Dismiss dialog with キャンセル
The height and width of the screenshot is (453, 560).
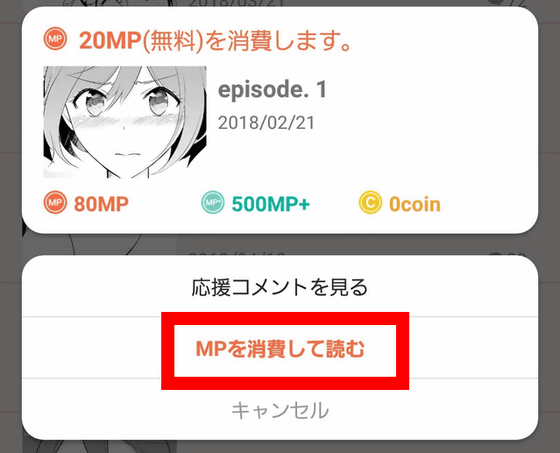coord(280,410)
